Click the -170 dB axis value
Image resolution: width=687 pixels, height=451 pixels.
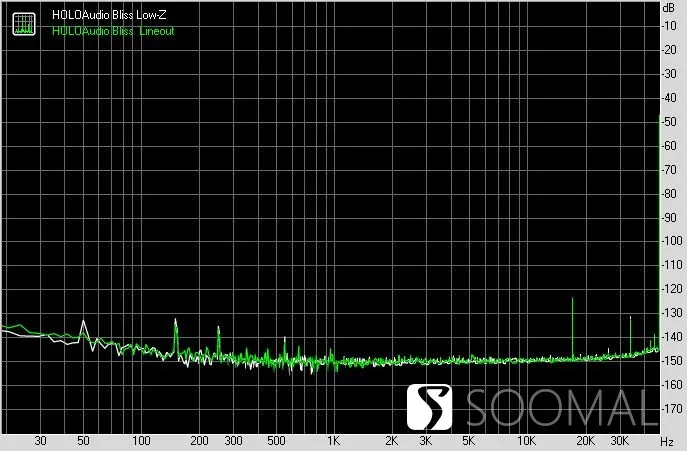point(671,409)
